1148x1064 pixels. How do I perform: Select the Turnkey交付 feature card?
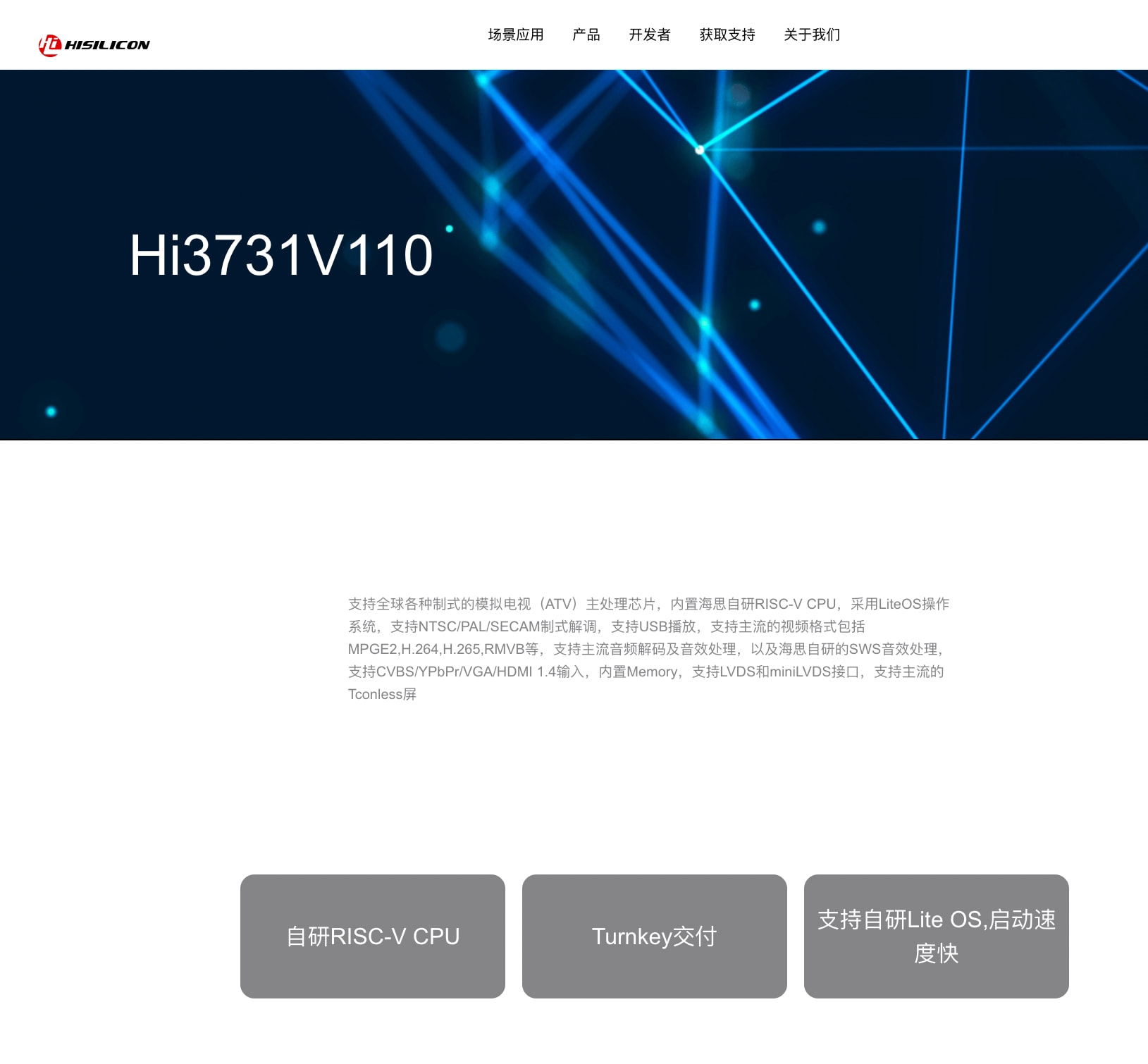click(x=655, y=936)
